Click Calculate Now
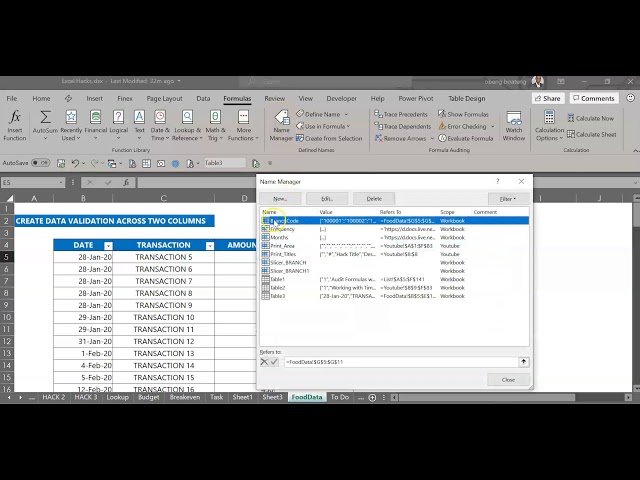Image resolution: width=640 pixels, height=480 pixels. (590, 118)
